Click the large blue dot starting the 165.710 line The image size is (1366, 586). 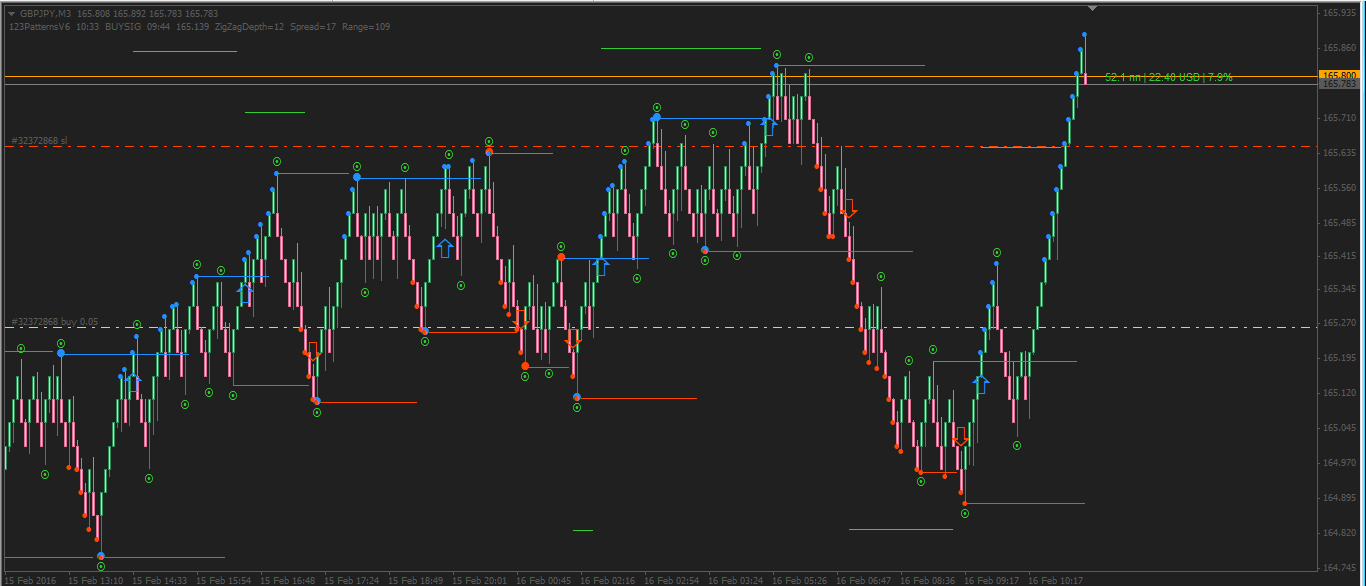click(657, 118)
